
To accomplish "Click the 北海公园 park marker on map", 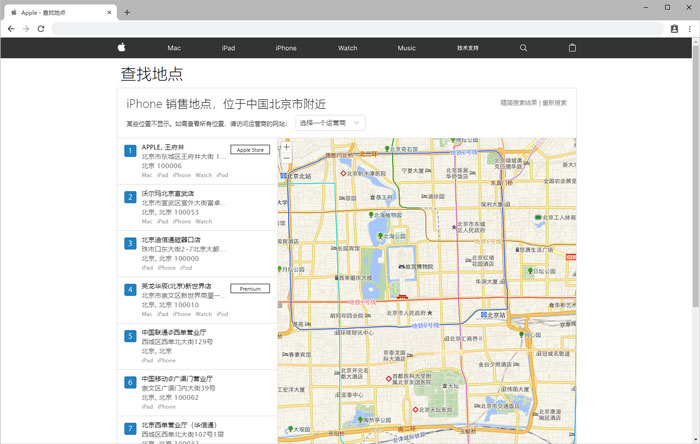I will point(380,235).
